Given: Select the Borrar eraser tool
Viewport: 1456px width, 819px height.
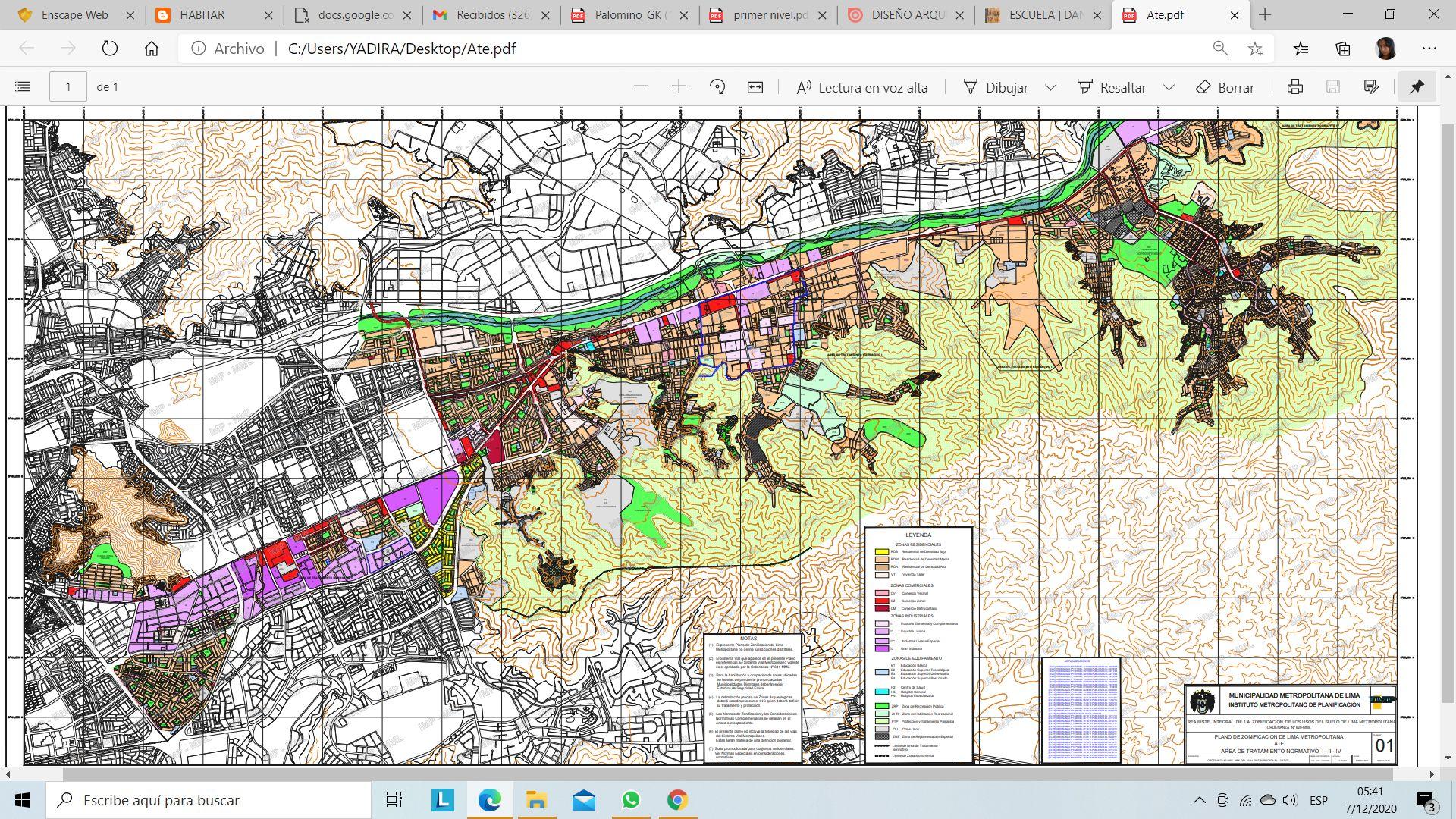Looking at the screenshot, I should coord(1225,87).
